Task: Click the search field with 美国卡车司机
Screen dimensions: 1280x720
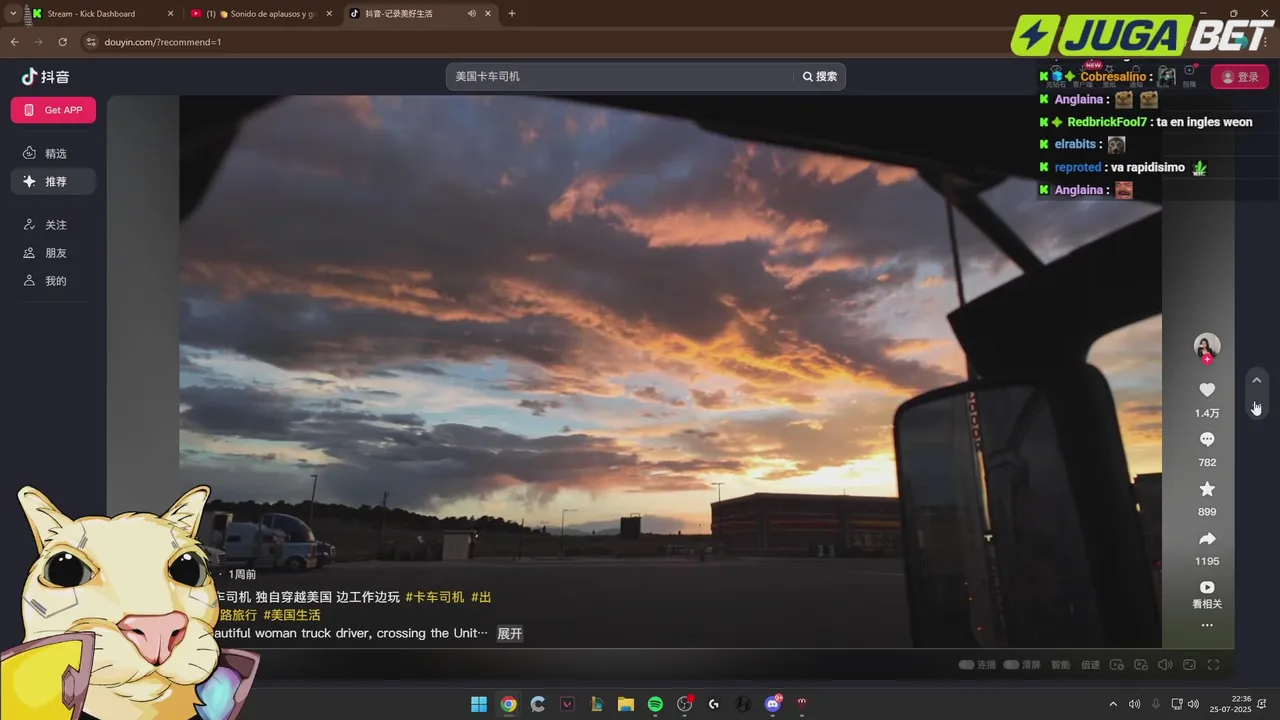Action: point(620,76)
